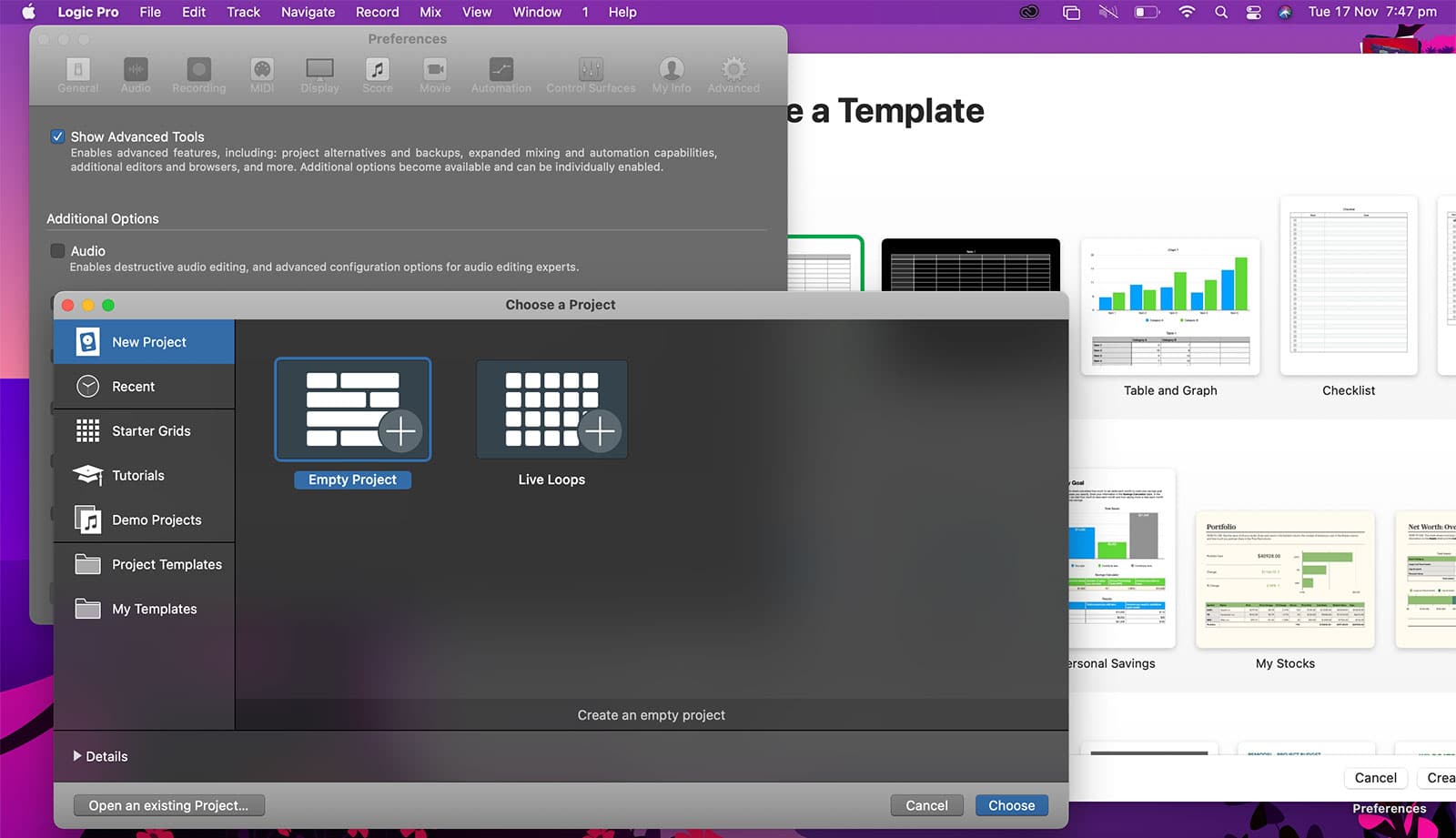Select Starter Grids in sidebar
This screenshot has width=1456, height=838.
pos(144,431)
